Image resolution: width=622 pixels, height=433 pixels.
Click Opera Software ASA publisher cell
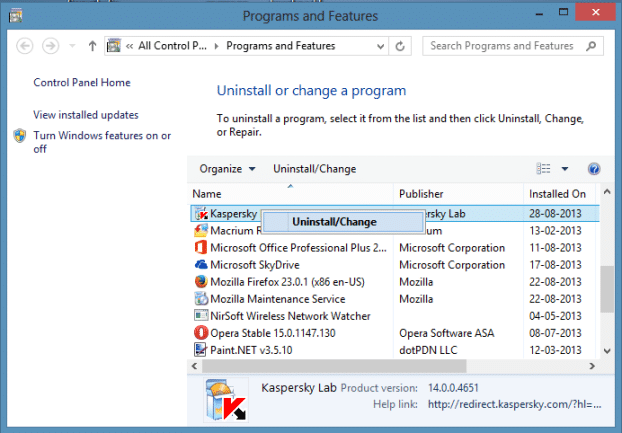pyautogui.click(x=447, y=333)
